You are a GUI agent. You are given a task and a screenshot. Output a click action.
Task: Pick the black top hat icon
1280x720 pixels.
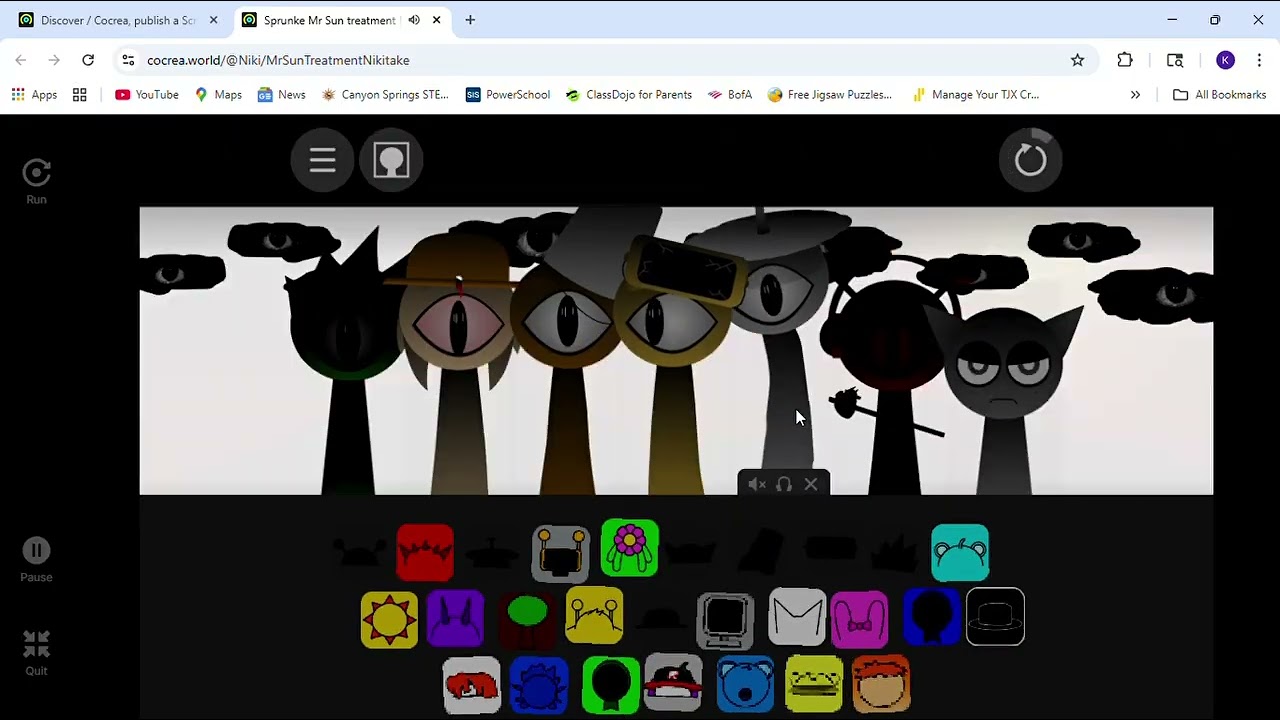click(x=996, y=617)
